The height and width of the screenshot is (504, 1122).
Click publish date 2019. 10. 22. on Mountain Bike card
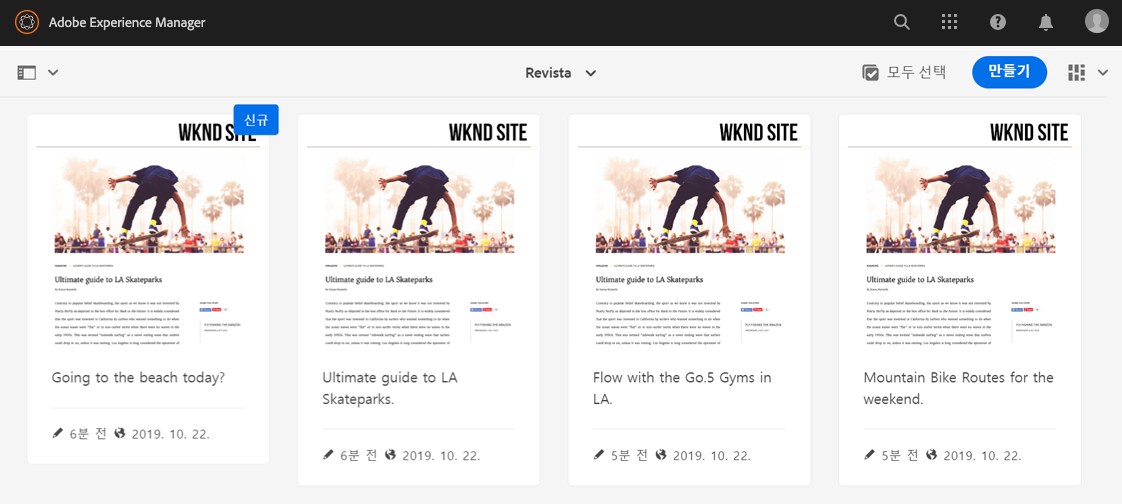click(982, 455)
